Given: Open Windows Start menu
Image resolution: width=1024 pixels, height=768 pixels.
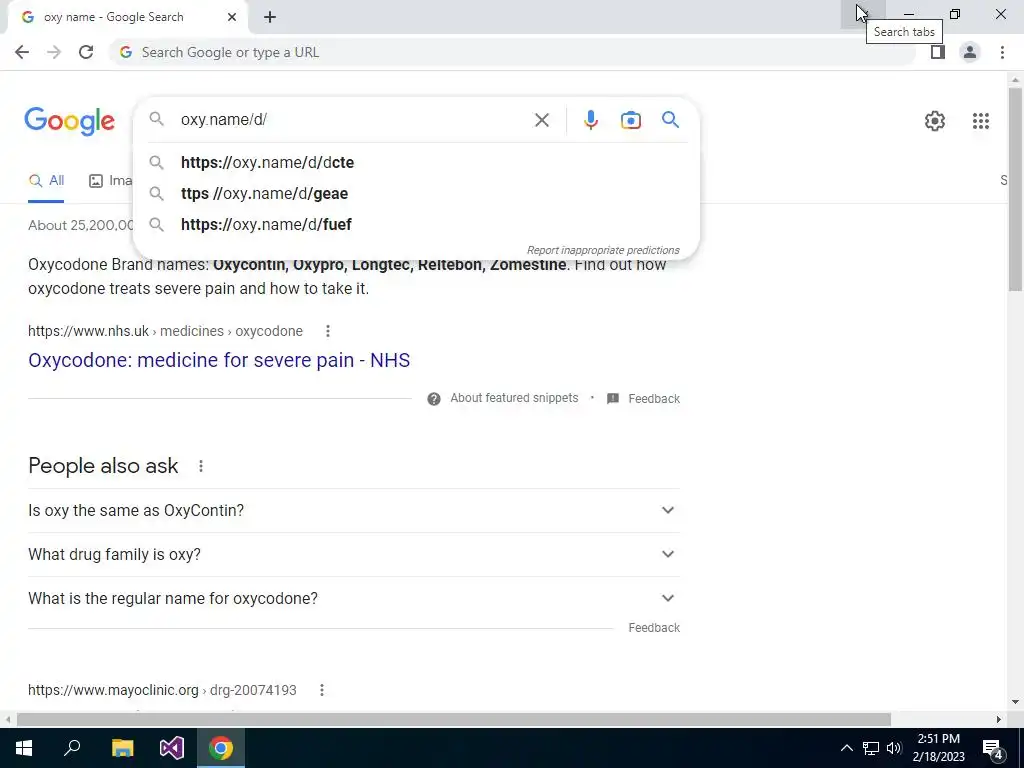Looking at the screenshot, I should pyautogui.click(x=24, y=748).
